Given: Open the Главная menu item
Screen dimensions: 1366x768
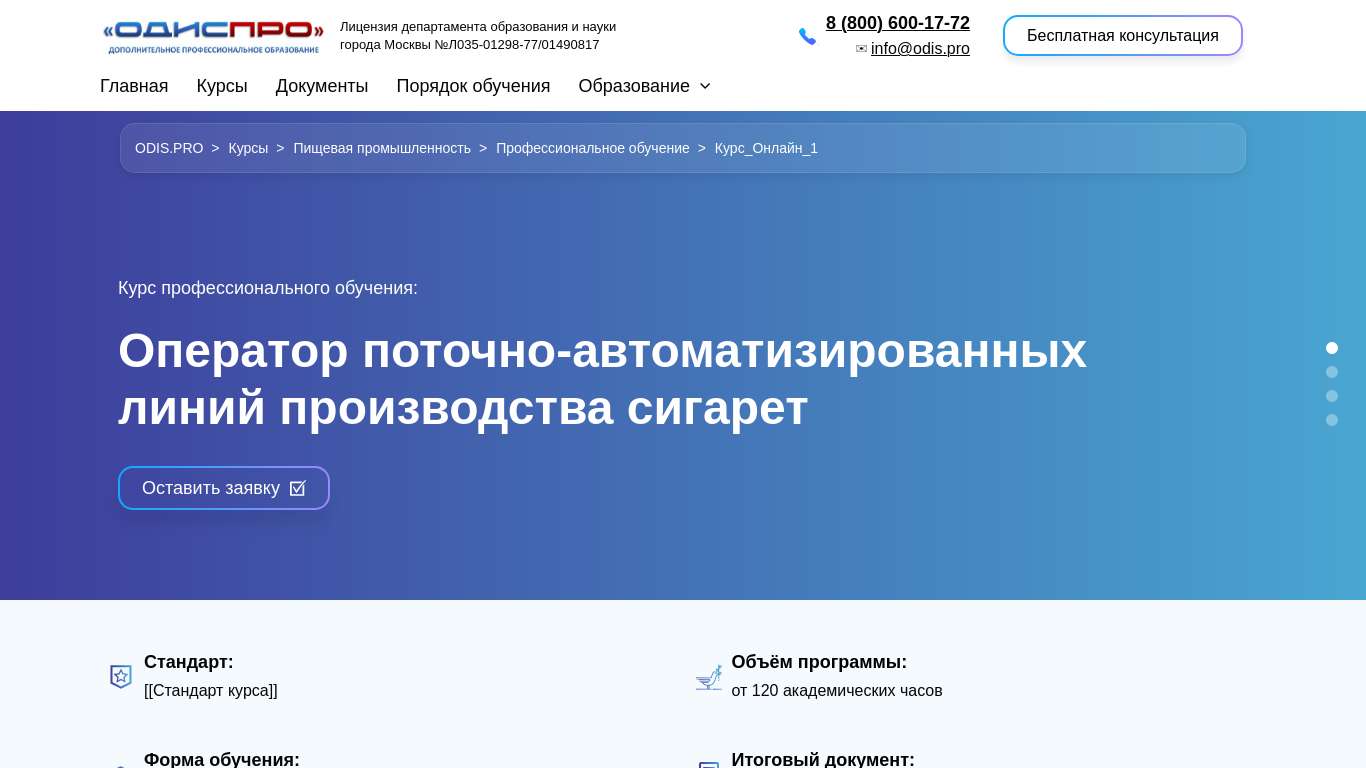Looking at the screenshot, I should (x=134, y=86).
